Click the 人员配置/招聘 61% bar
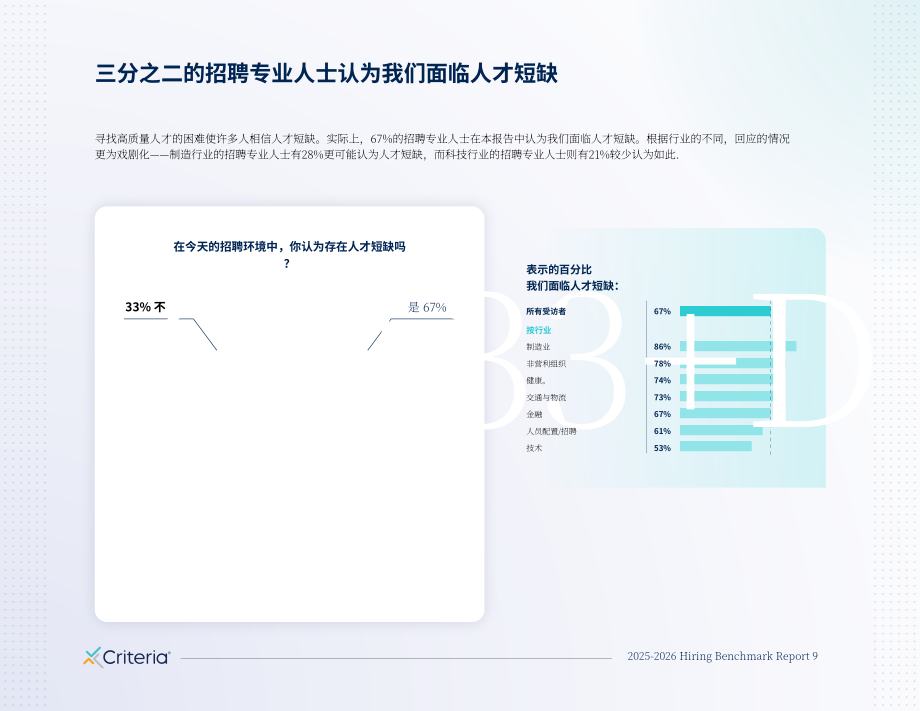The width and height of the screenshot is (920, 711). click(x=721, y=431)
